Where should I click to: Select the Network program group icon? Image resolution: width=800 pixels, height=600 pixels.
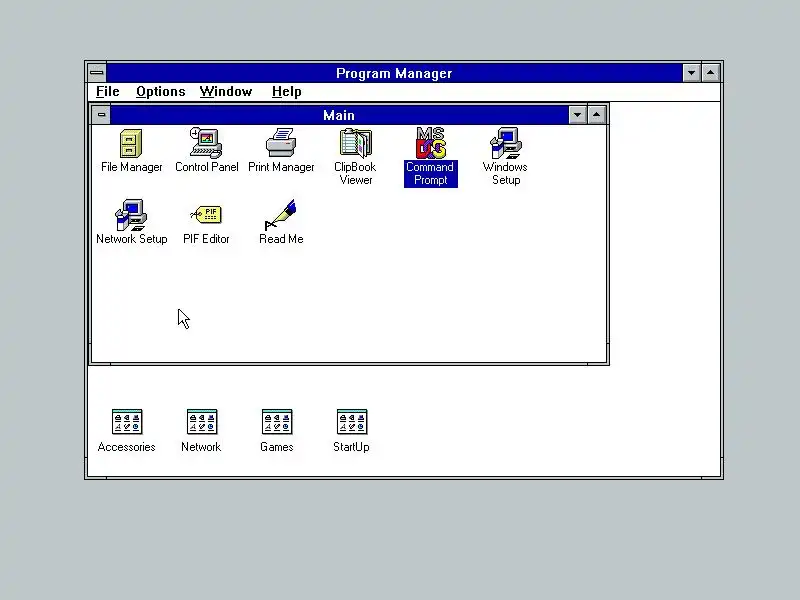pos(202,422)
